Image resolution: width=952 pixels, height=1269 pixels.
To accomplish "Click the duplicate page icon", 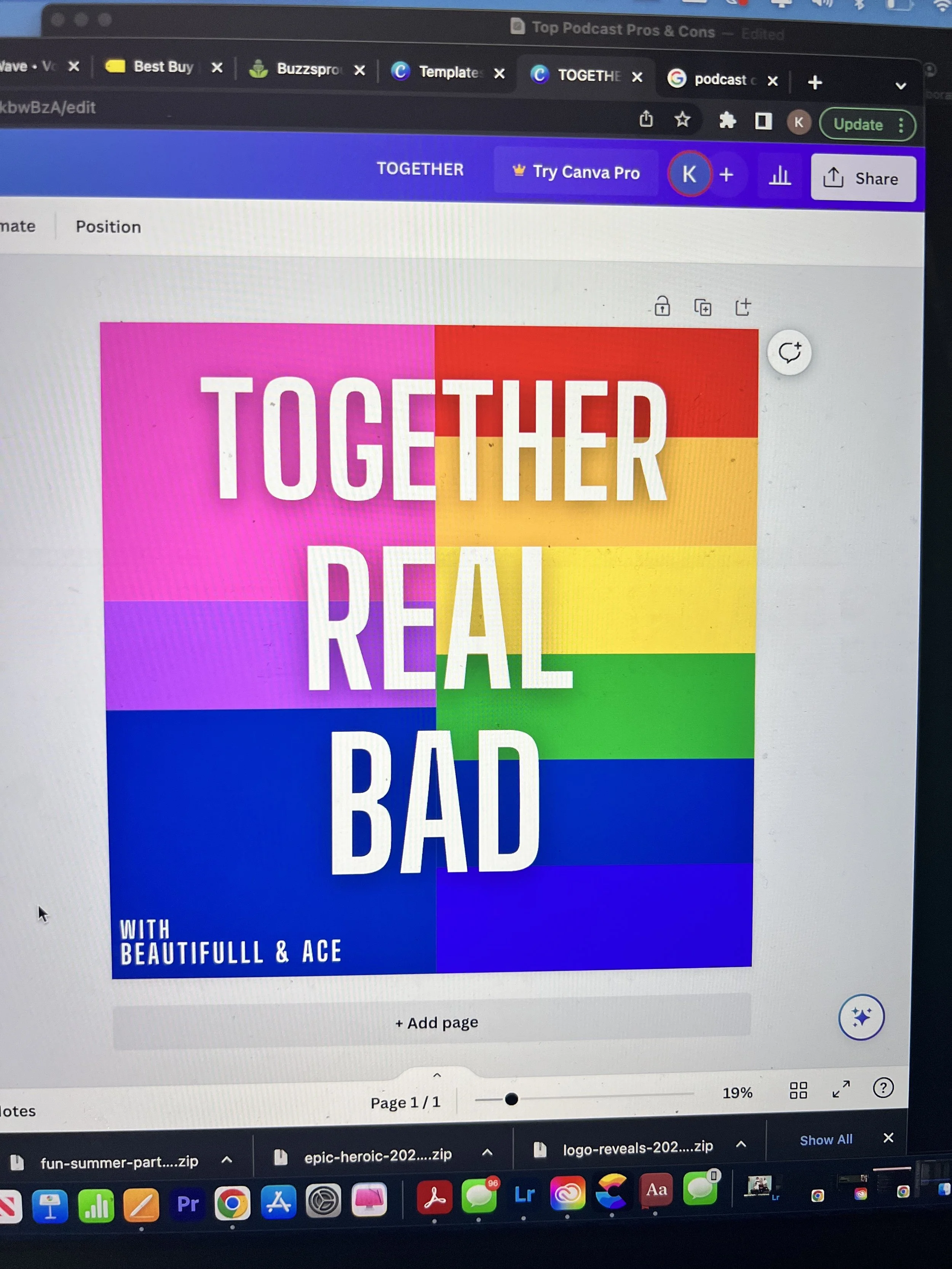I will click(x=702, y=308).
